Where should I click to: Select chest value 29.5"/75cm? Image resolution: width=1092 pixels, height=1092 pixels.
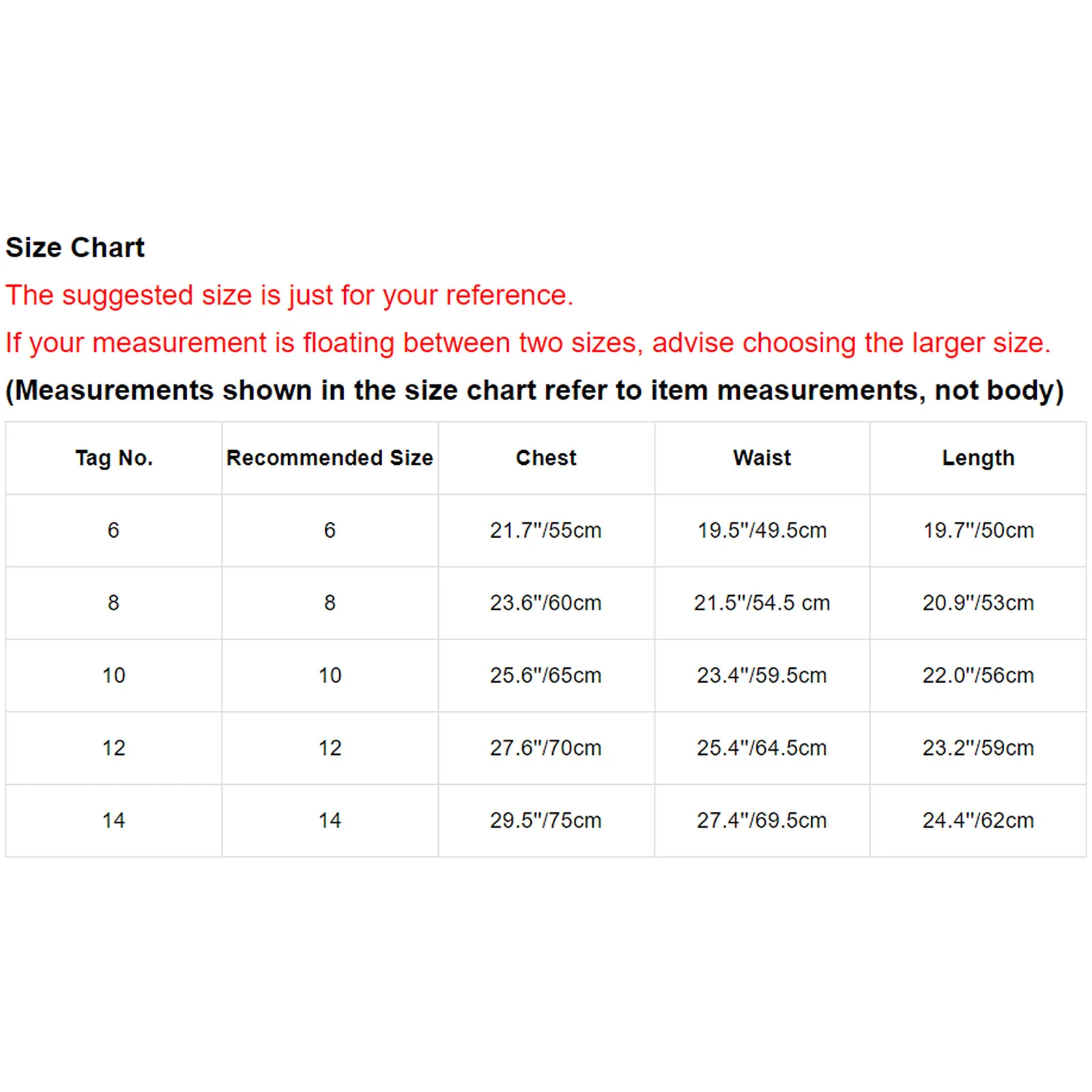[x=545, y=820]
